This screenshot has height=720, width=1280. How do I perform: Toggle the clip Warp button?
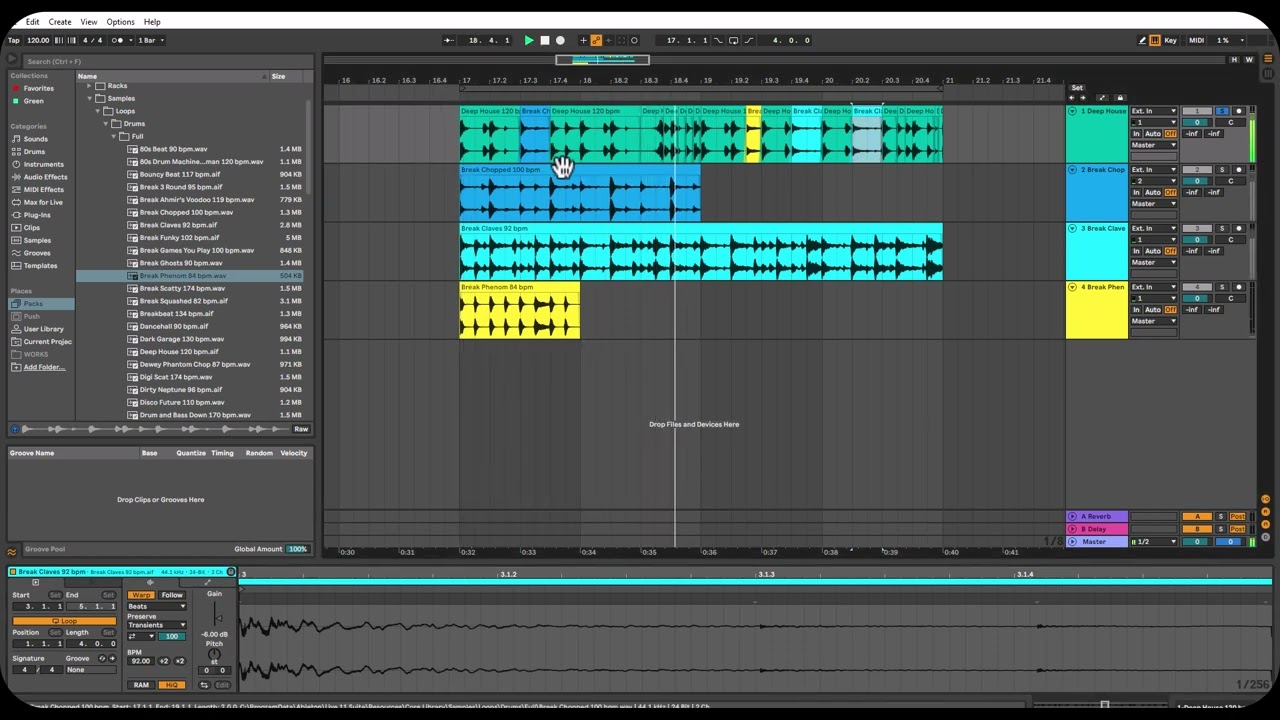tap(141, 595)
